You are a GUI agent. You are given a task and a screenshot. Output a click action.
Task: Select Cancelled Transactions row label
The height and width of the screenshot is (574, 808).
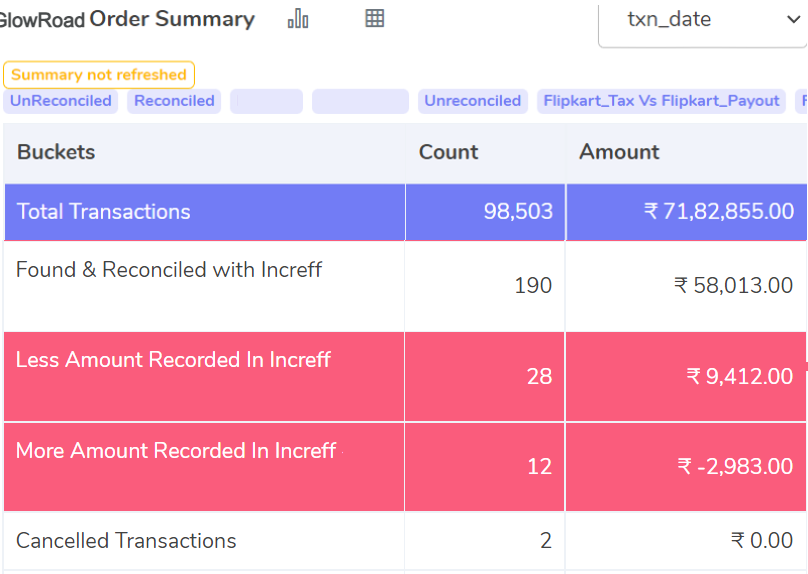[x=126, y=541]
